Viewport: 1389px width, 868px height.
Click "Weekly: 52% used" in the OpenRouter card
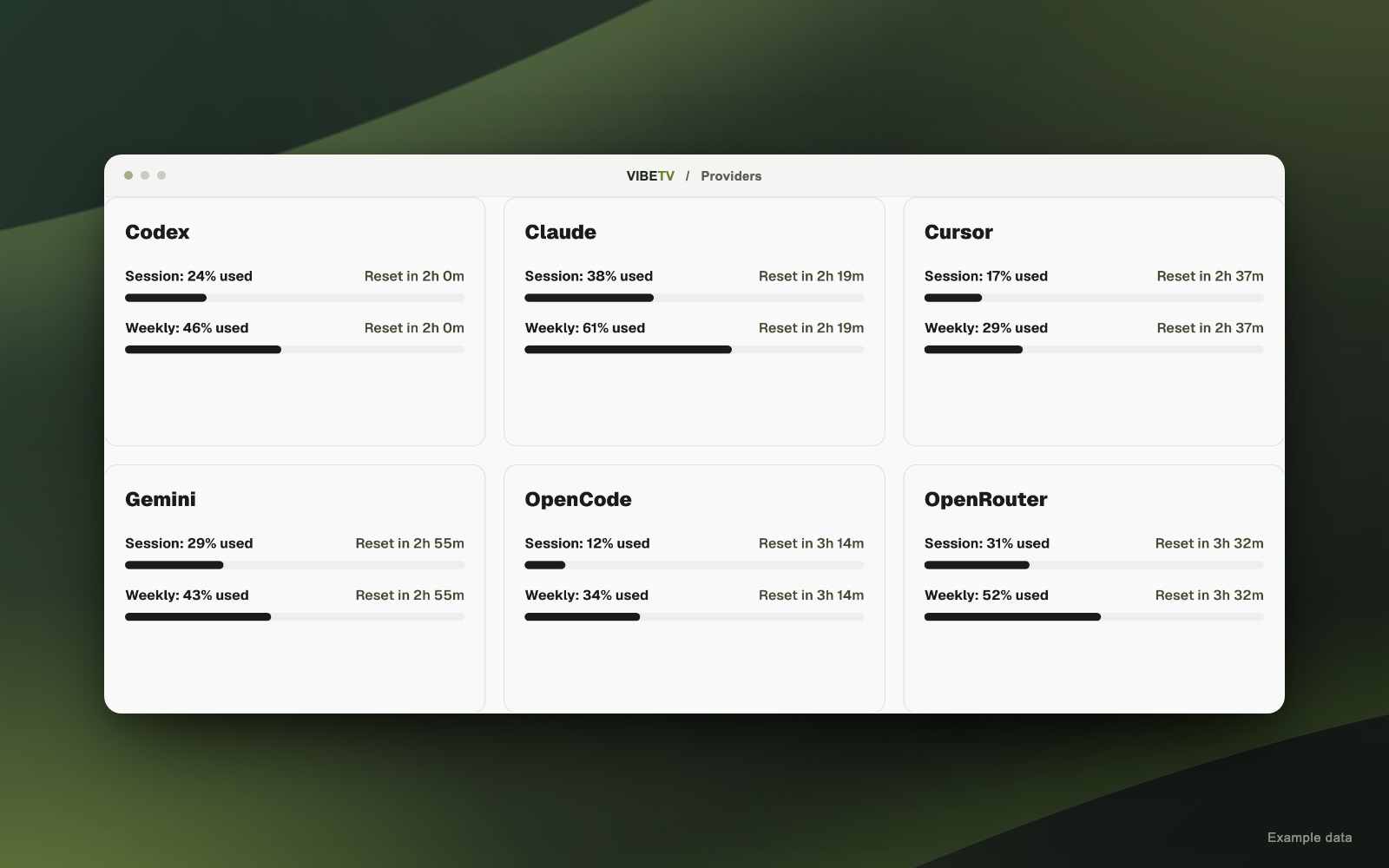click(x=986, y=595)
